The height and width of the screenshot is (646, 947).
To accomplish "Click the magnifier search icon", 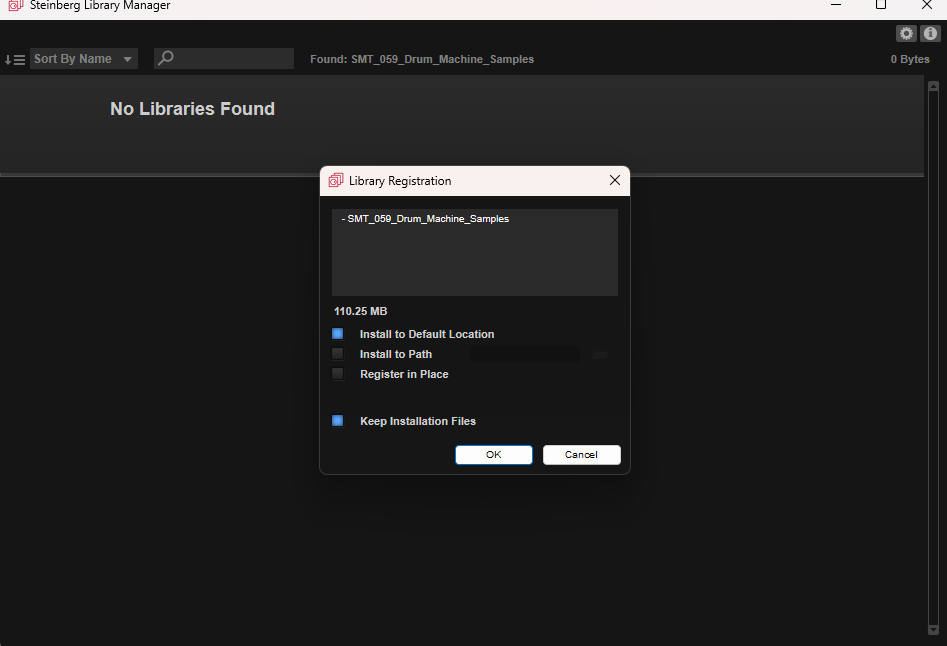I will click(x=165, y=58).
